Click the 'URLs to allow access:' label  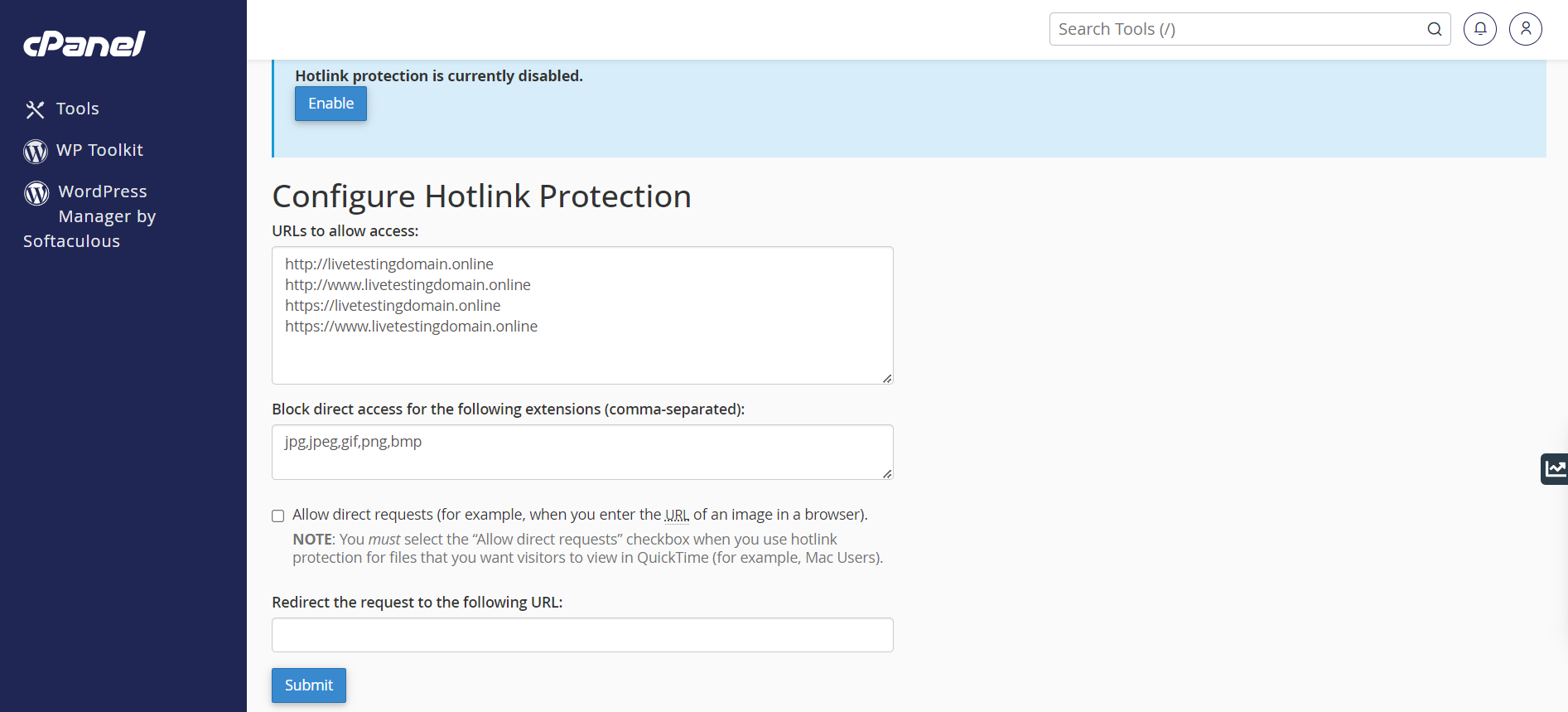tap(345, 231)
